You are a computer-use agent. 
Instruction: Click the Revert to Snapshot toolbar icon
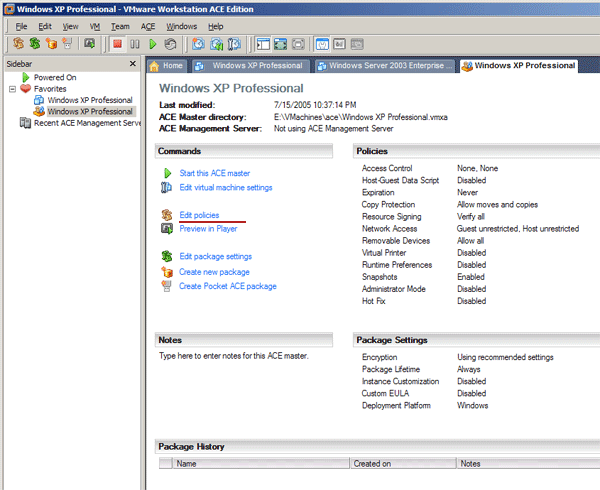[x=216, y=44]
